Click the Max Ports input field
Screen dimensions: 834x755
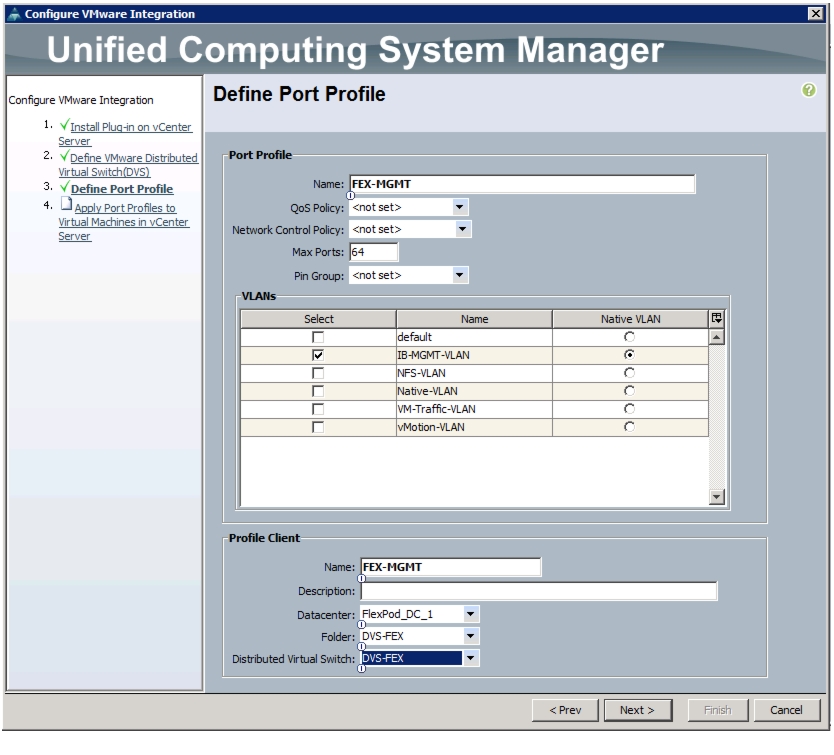coord(373,252)
